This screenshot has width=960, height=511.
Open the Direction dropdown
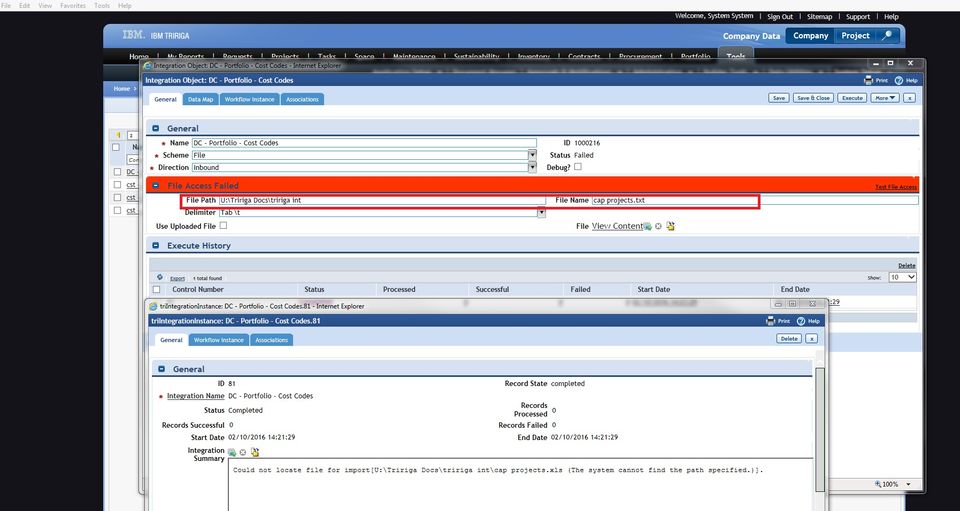coord(532,167)
